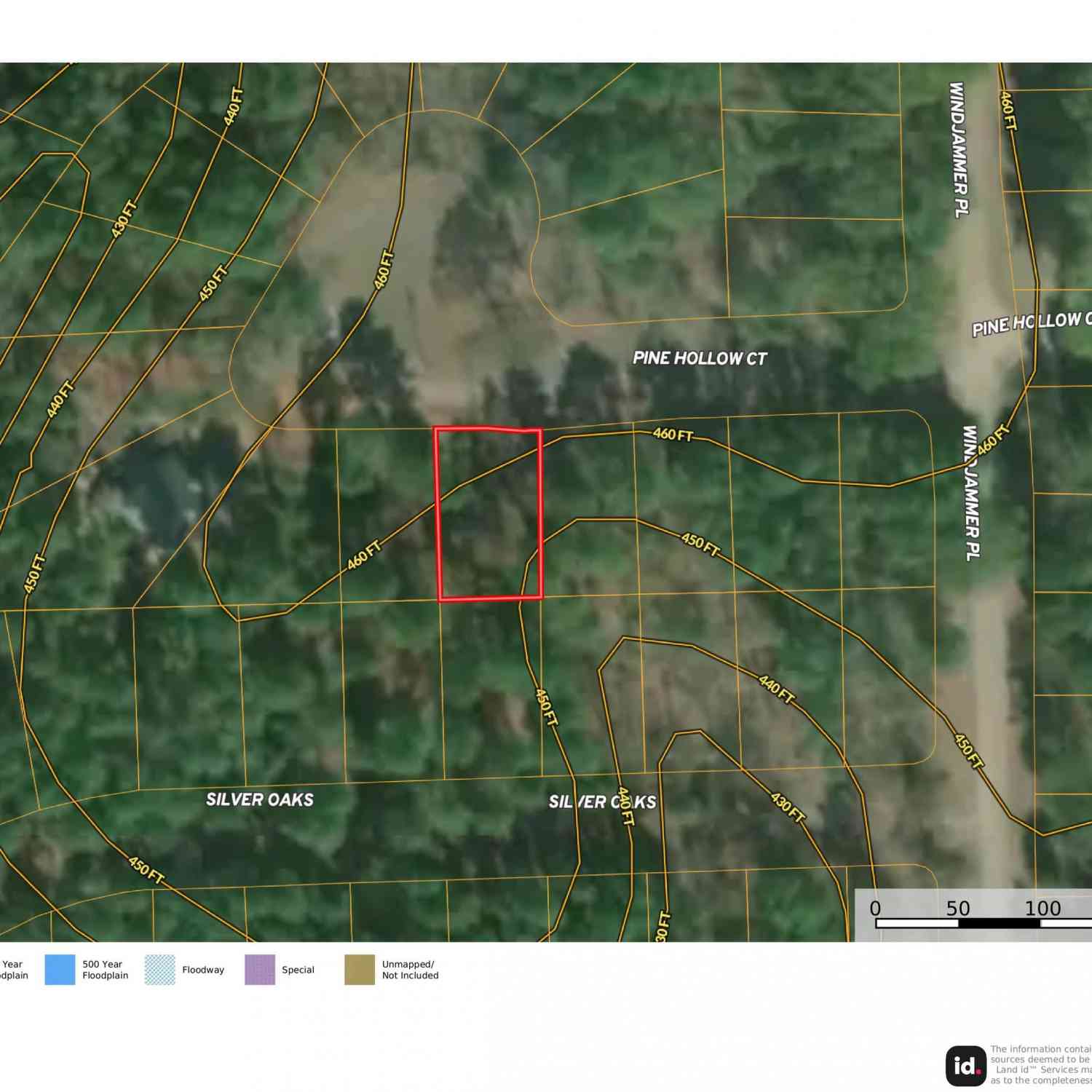Click the map scale bar
Image resolution: width=1092 pixels, height=1092 pixels.
click(984, 923)
